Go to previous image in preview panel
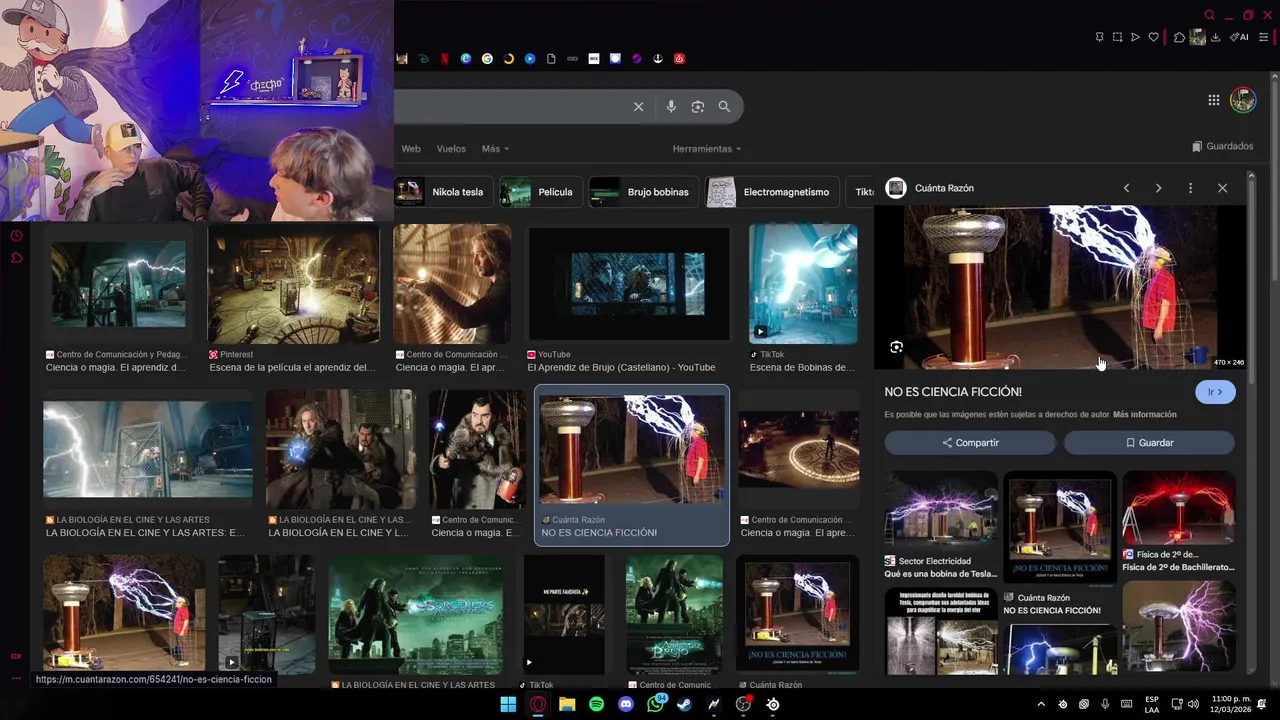This screenshot has height=720, width=1280. click(1126, 188)
